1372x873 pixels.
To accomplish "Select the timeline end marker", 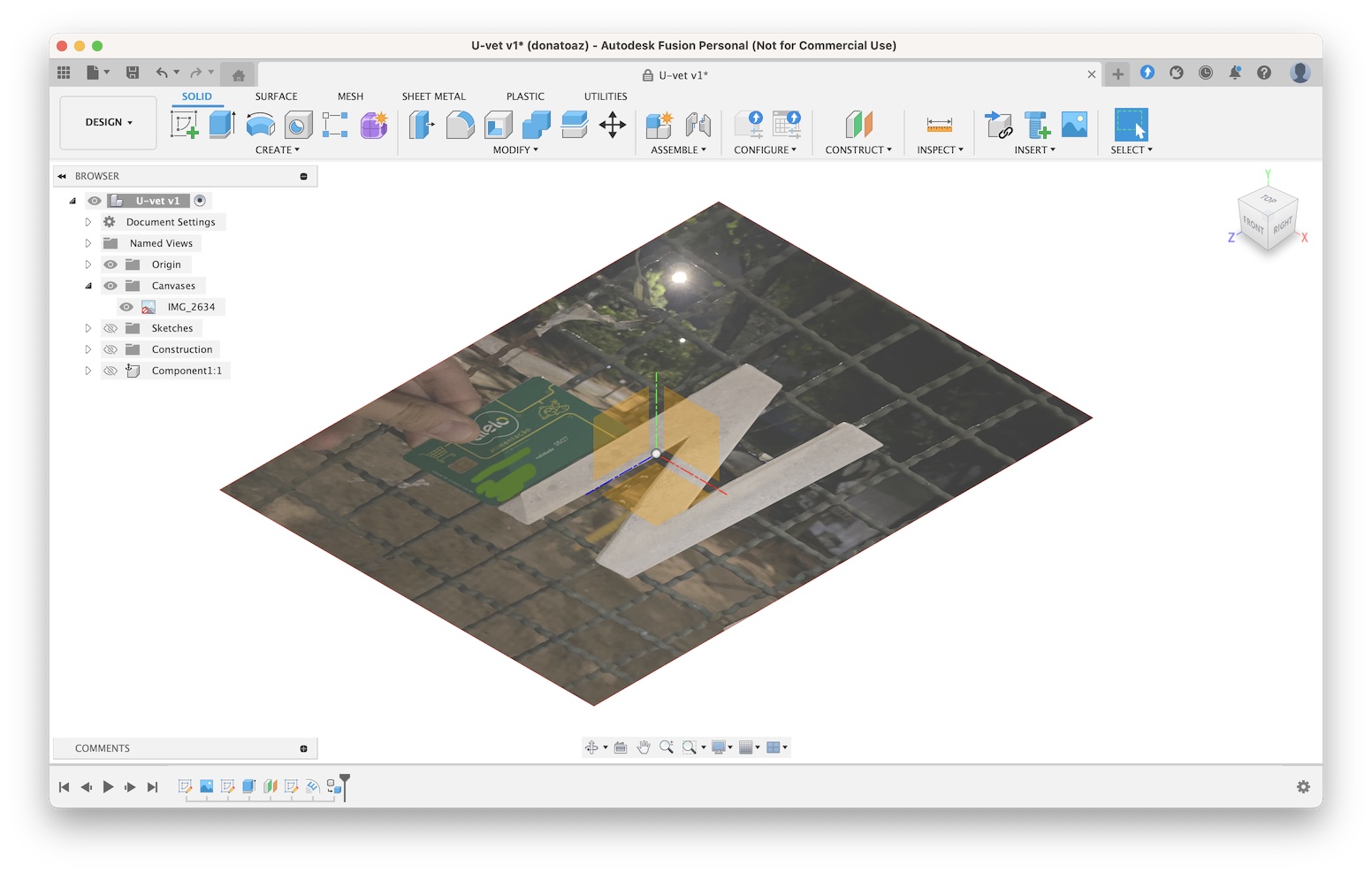I will [345, 786].
